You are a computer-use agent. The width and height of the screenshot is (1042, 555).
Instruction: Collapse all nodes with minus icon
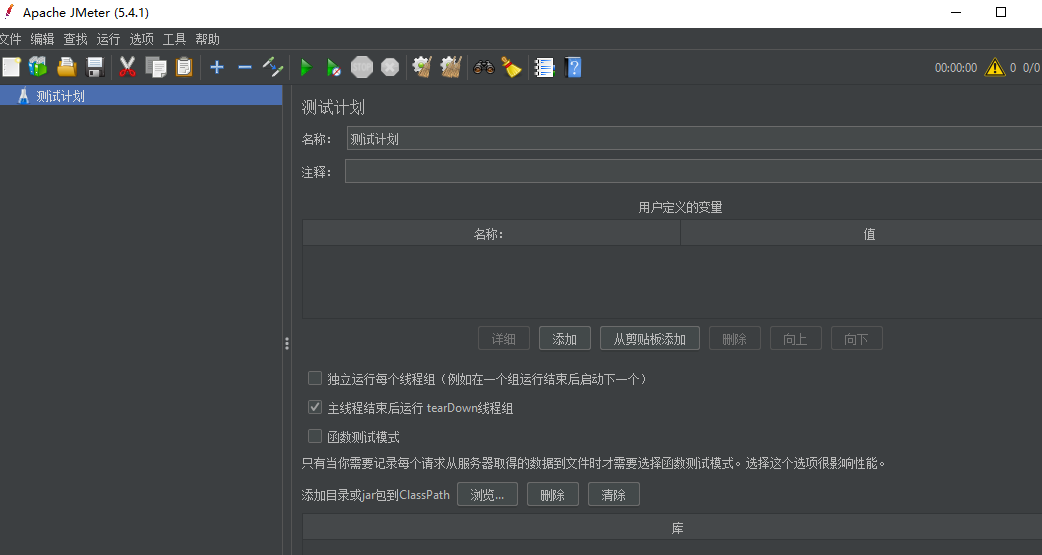pyautogui.click(x=245, y=67)
